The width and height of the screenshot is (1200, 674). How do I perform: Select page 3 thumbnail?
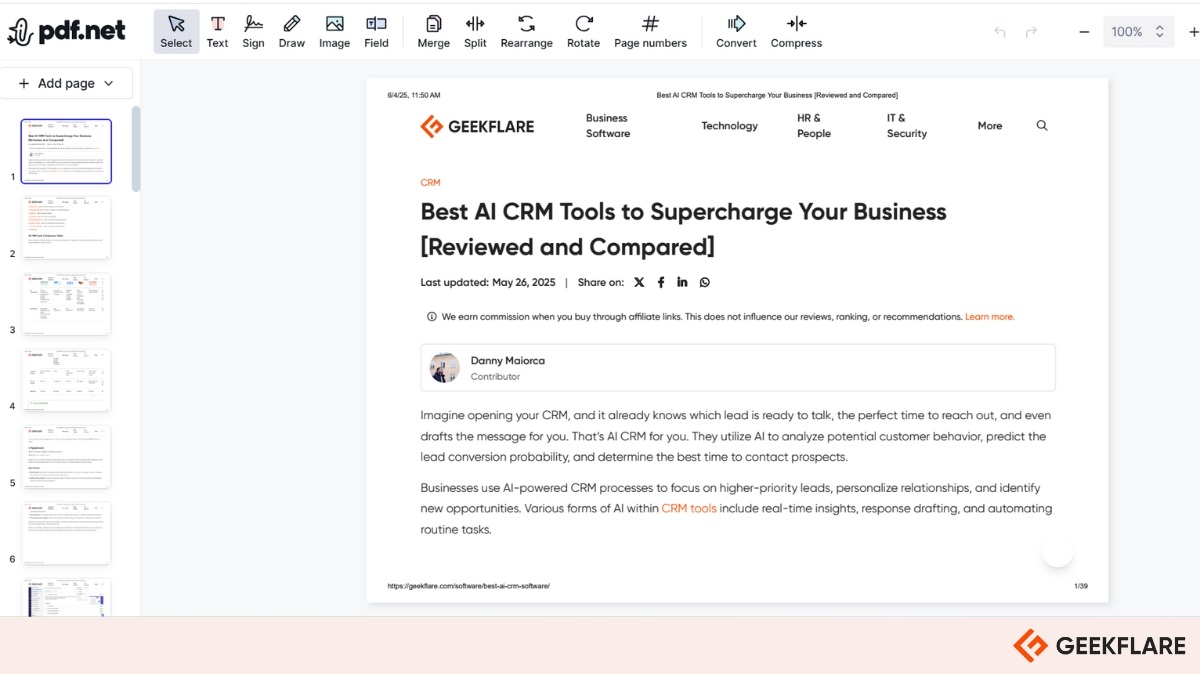66,305
